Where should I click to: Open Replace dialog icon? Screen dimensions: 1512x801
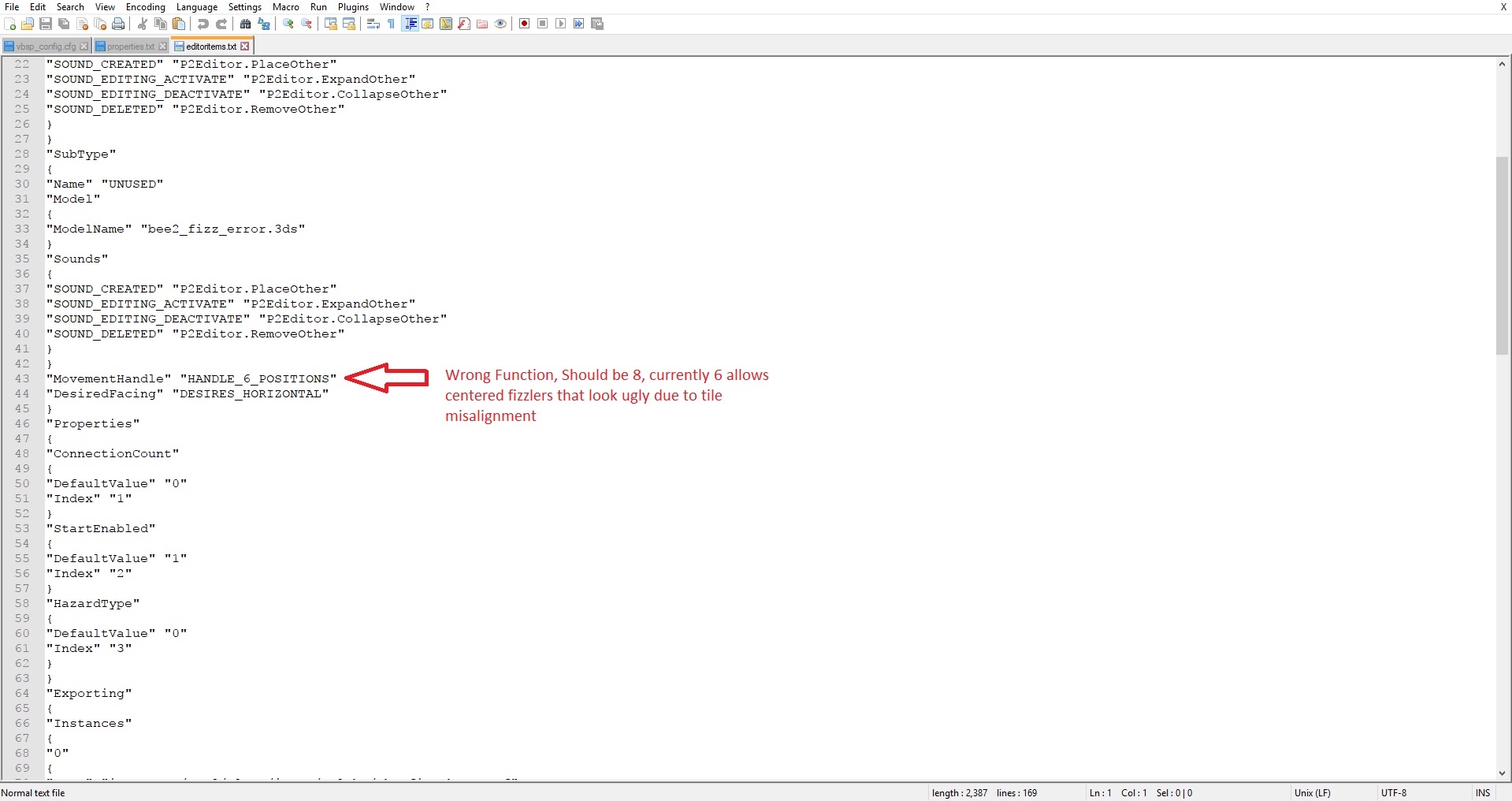coord(264,24)
